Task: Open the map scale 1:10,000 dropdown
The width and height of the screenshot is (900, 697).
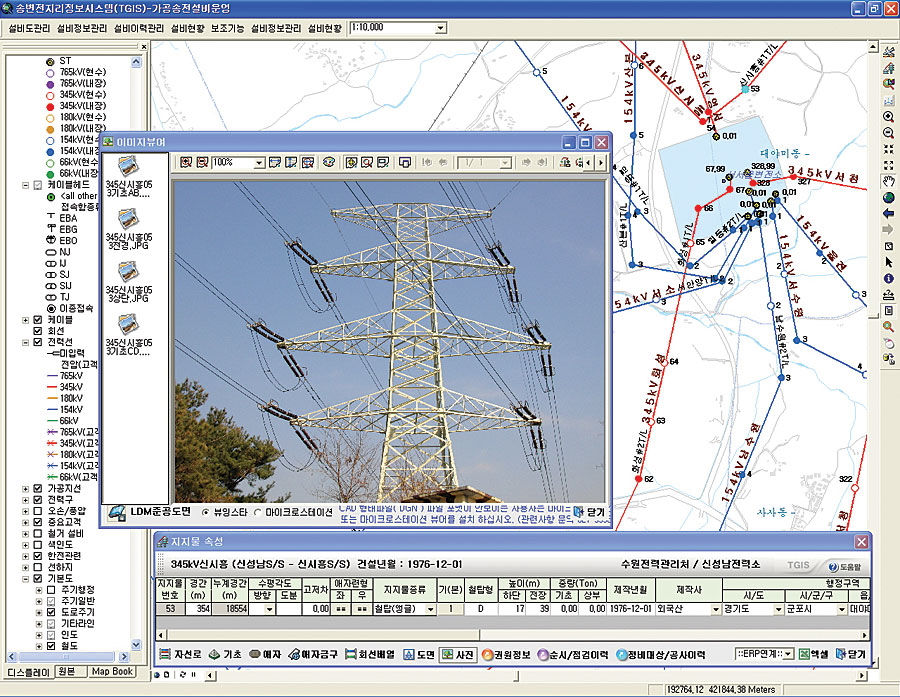Action: (x=440, y=28)
